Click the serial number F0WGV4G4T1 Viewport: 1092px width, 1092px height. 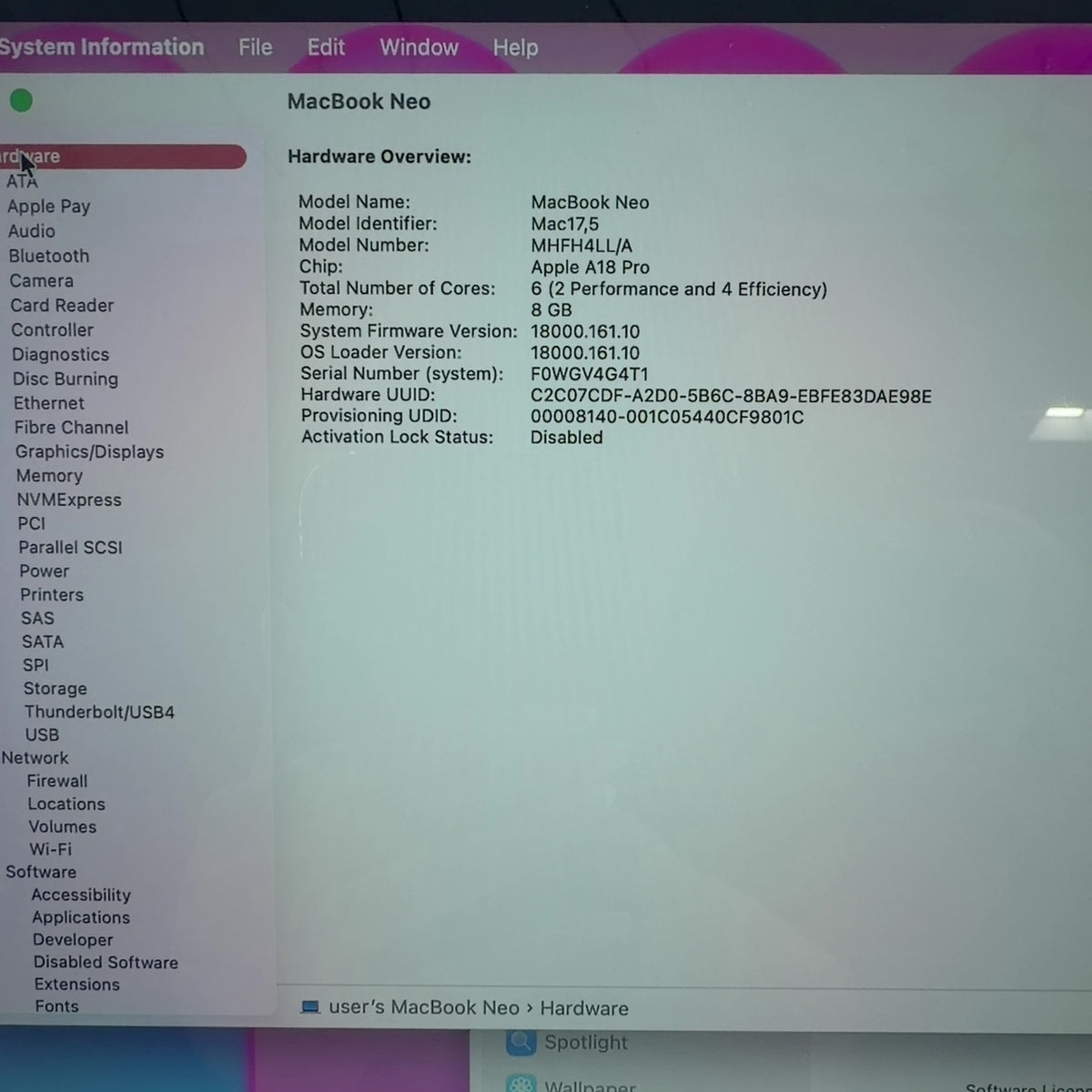point(590,374)
